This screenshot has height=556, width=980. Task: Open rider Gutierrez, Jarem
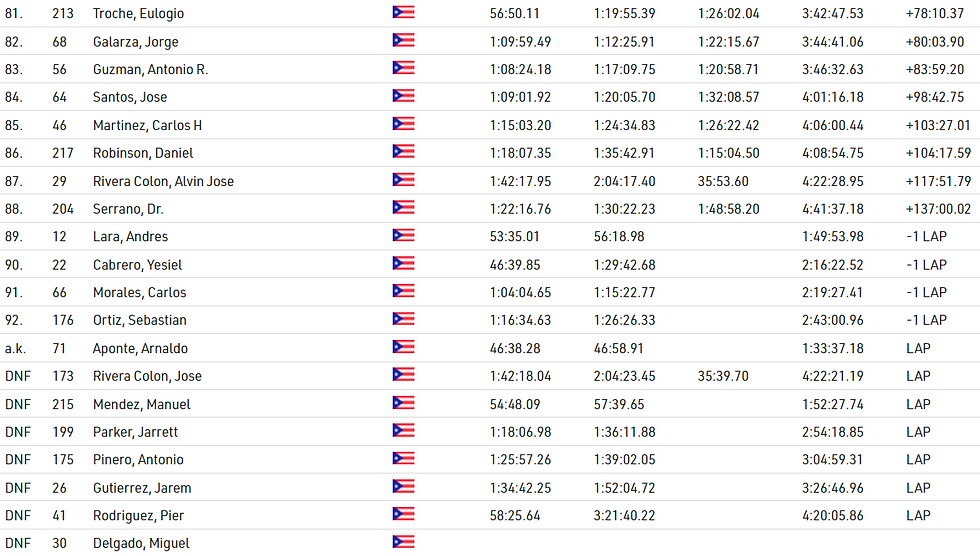click(141, 488)
